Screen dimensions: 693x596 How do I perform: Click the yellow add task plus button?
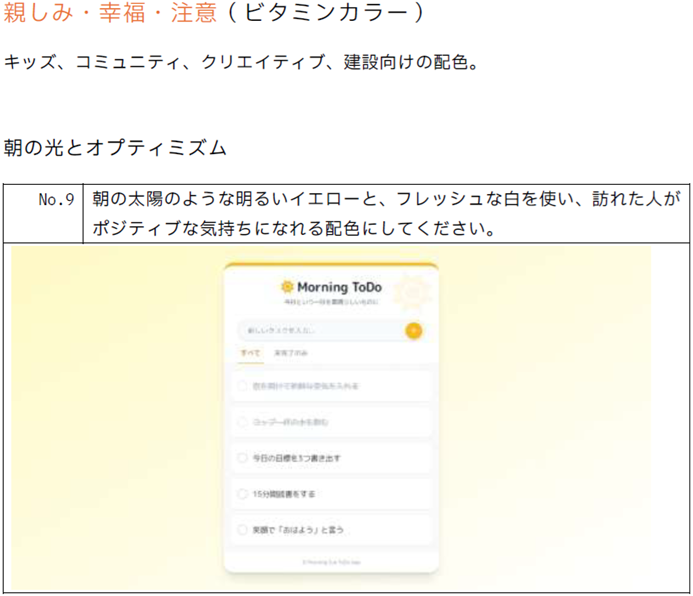pos(414,331)
